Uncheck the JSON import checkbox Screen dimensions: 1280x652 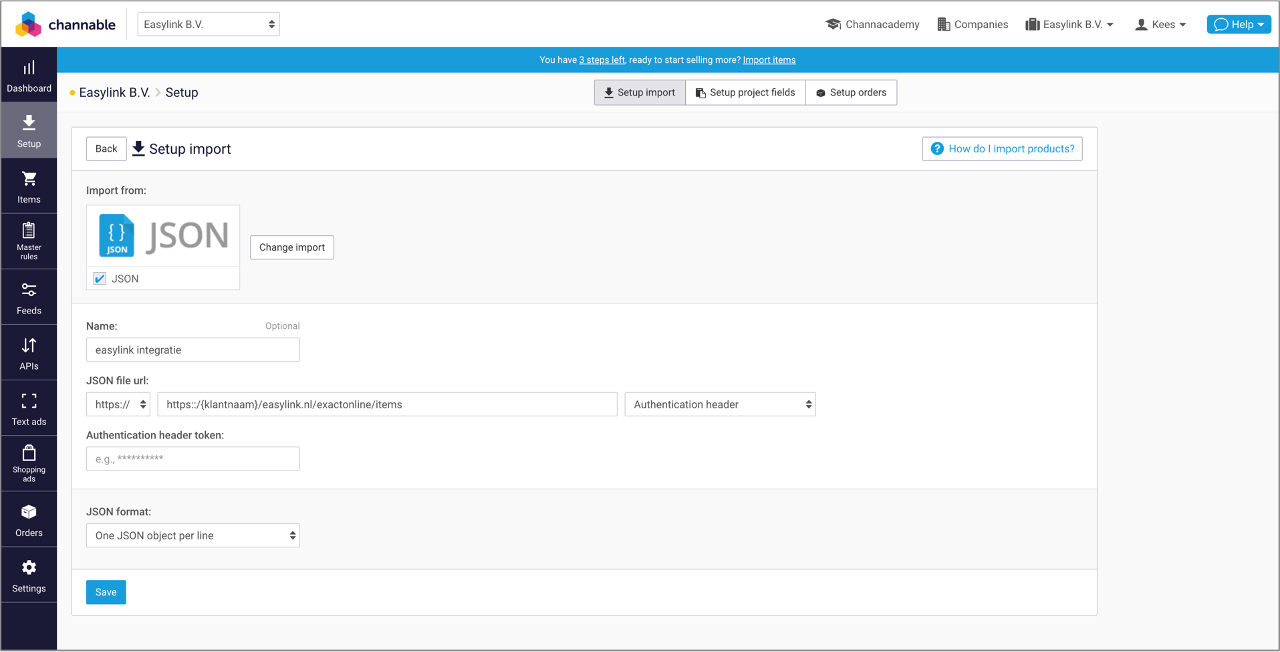(100, 279)
